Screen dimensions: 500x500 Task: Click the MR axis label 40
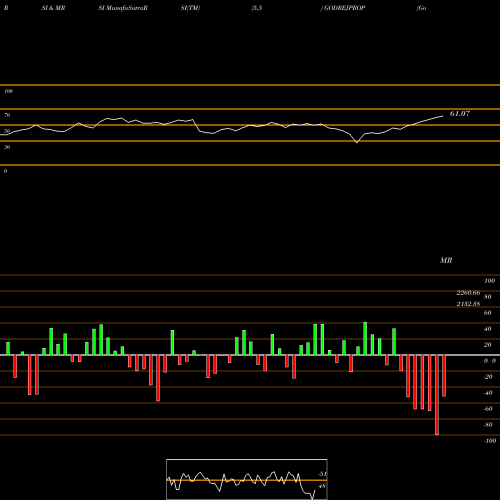click(488, 329)
